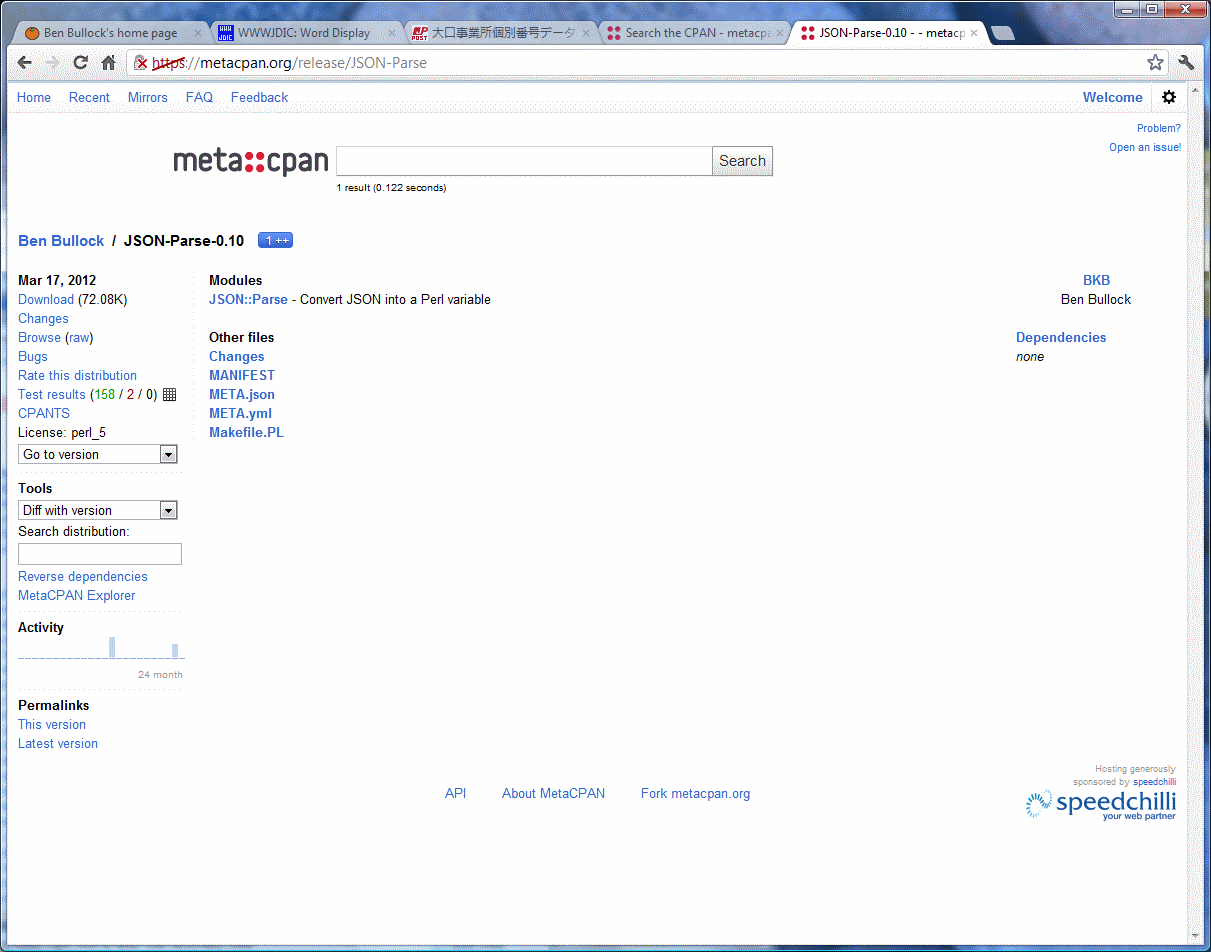This screenshot has height=952, width=1211.
Task: Open Ben Bullock author link in heading
Action: [x=61, y=241]
